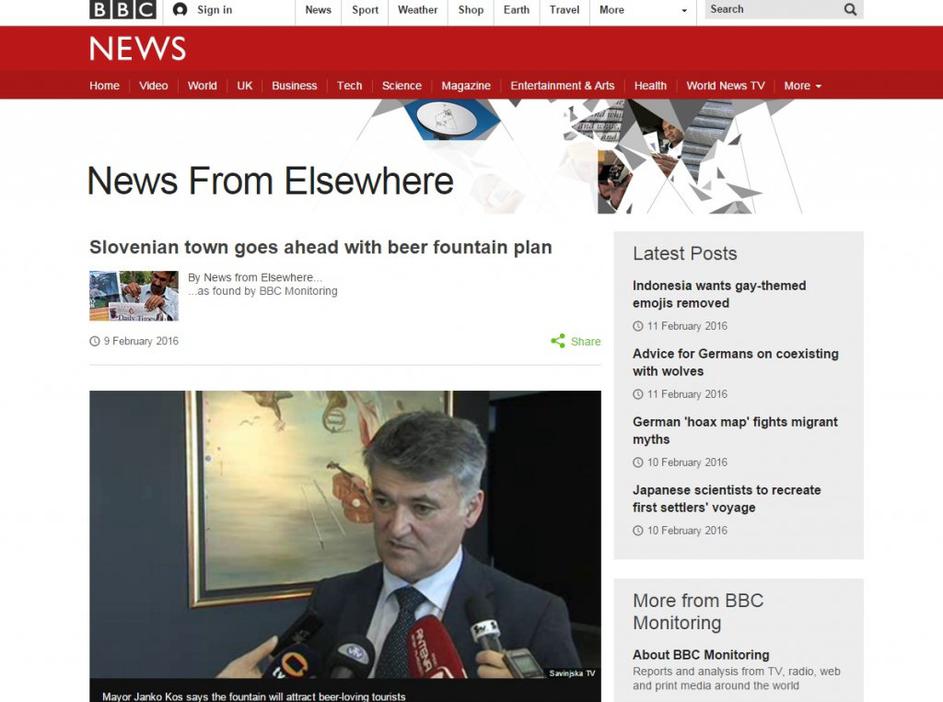Select the Tech section tab

point(349,86)
